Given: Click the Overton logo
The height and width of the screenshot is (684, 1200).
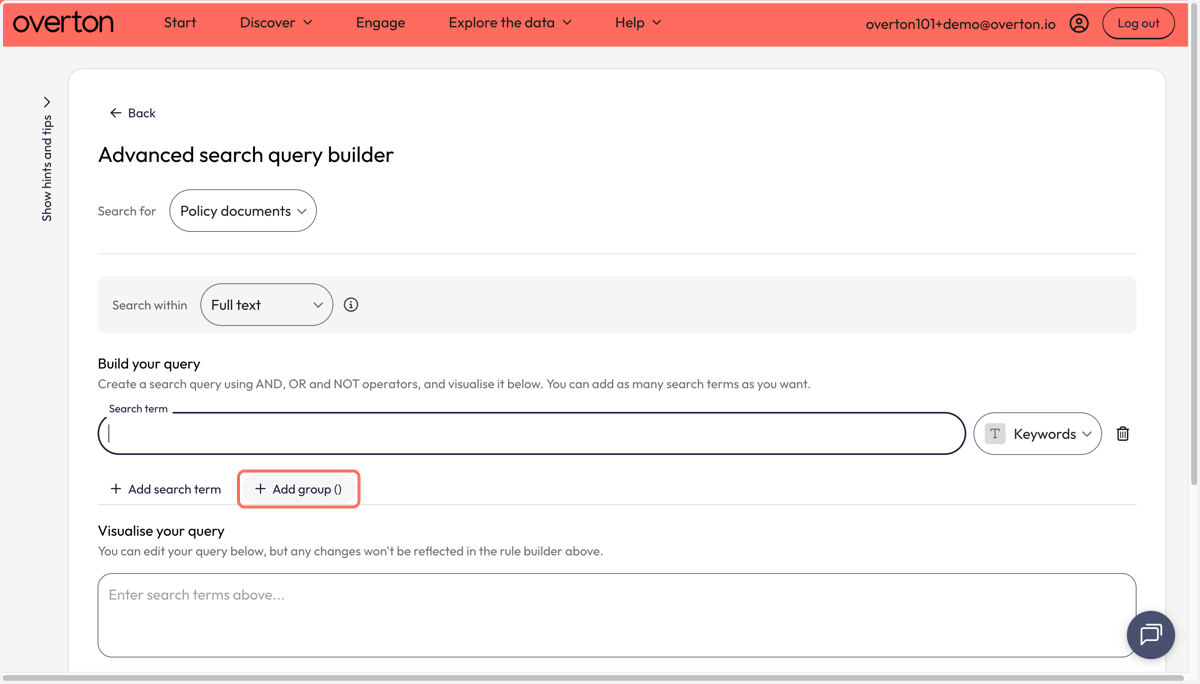Looking at the screenshot, I should click(x=63, y=22).
